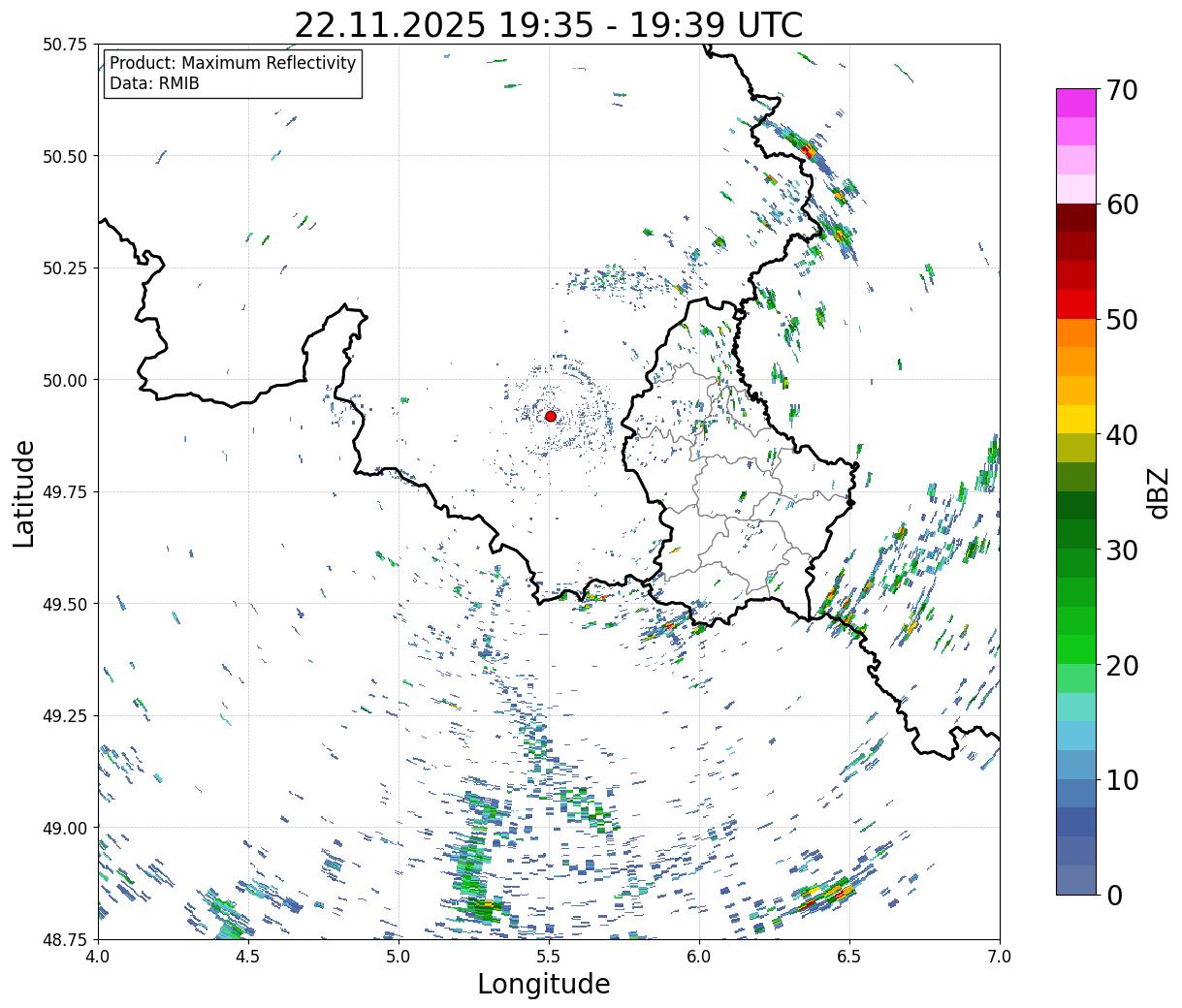Viewport: 1182px width, 1008px height.
Task: Click the slate blue swatch just above 0 dBZ
Action: pyautogui.click(x=1076, y=879)
